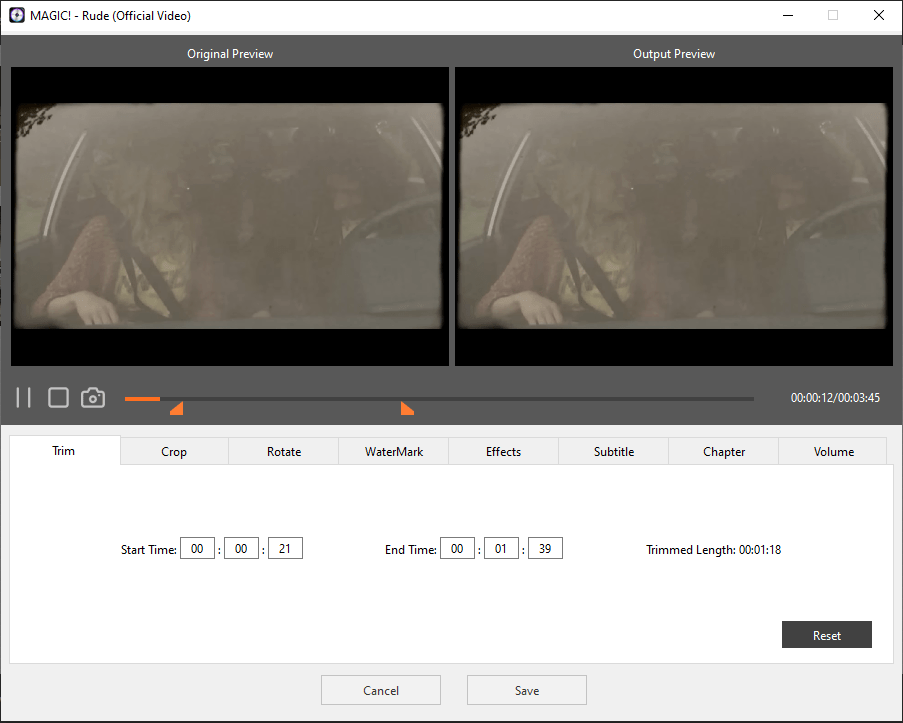The width and height of the screenshot is (903, 723).
Task: Open the Subtitle tab
Action: (614, 452)
